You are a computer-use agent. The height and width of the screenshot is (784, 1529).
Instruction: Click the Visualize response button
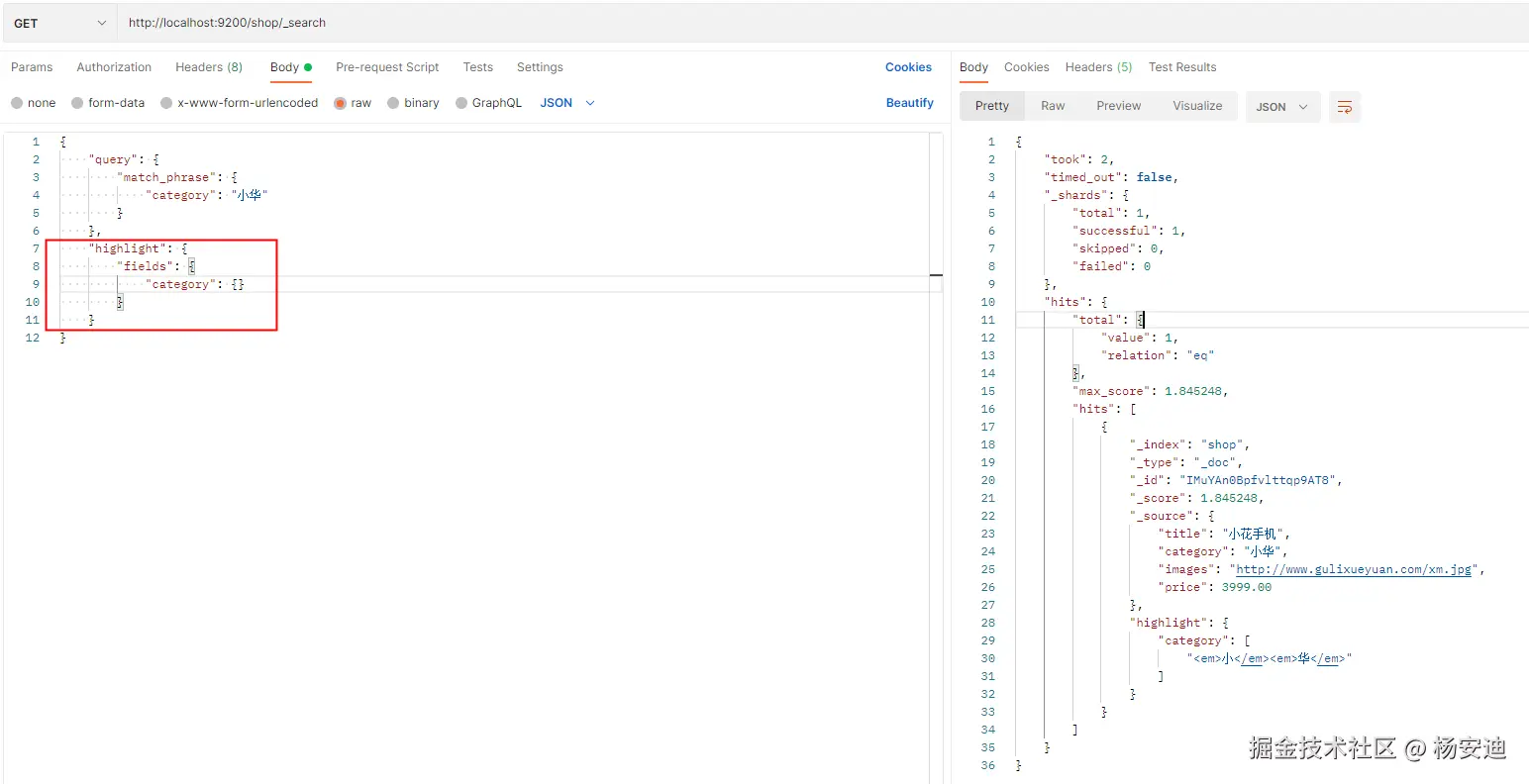click(x=1197, y=106)
